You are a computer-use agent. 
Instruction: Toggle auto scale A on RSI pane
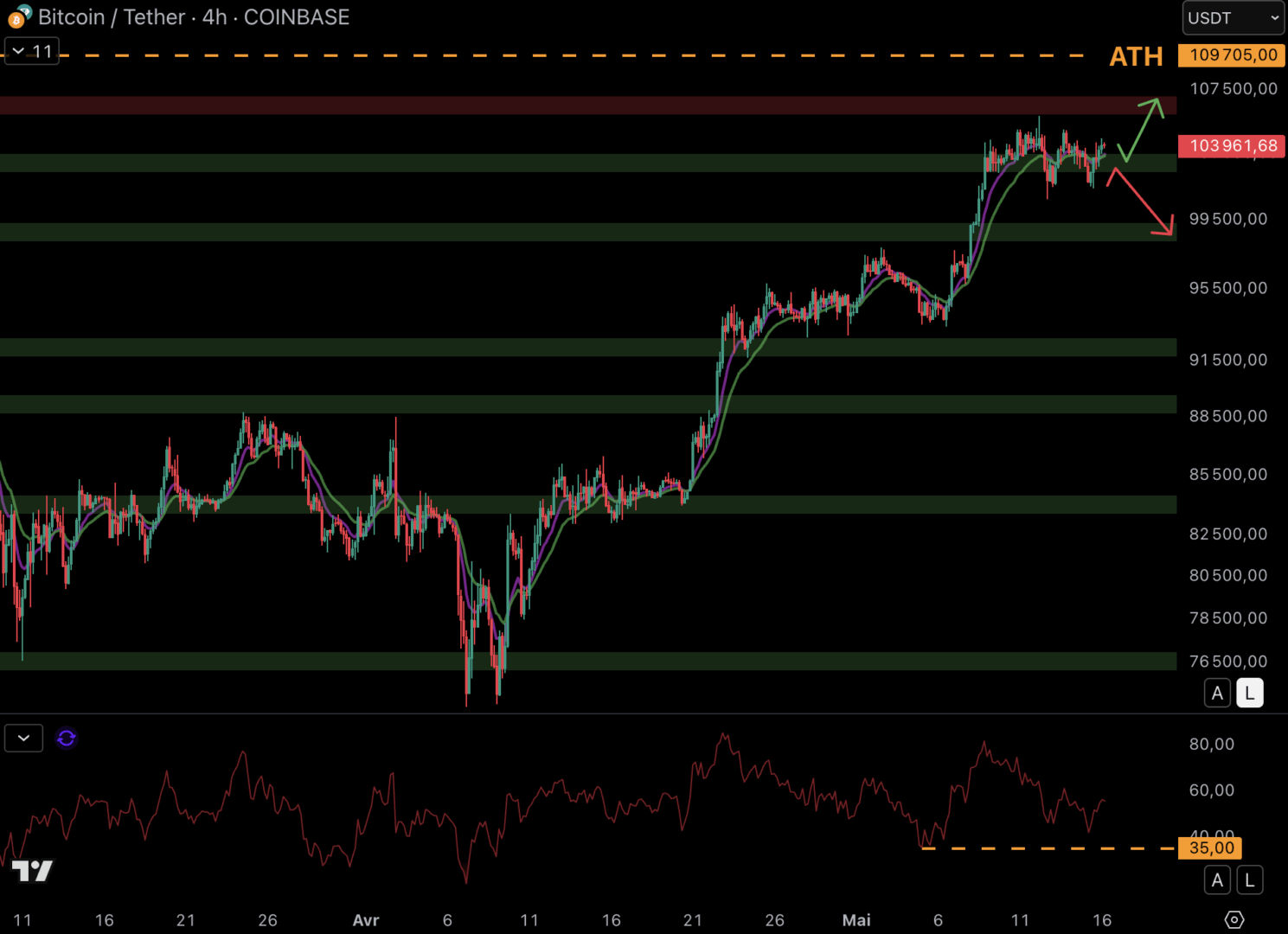click(1217, 880)
